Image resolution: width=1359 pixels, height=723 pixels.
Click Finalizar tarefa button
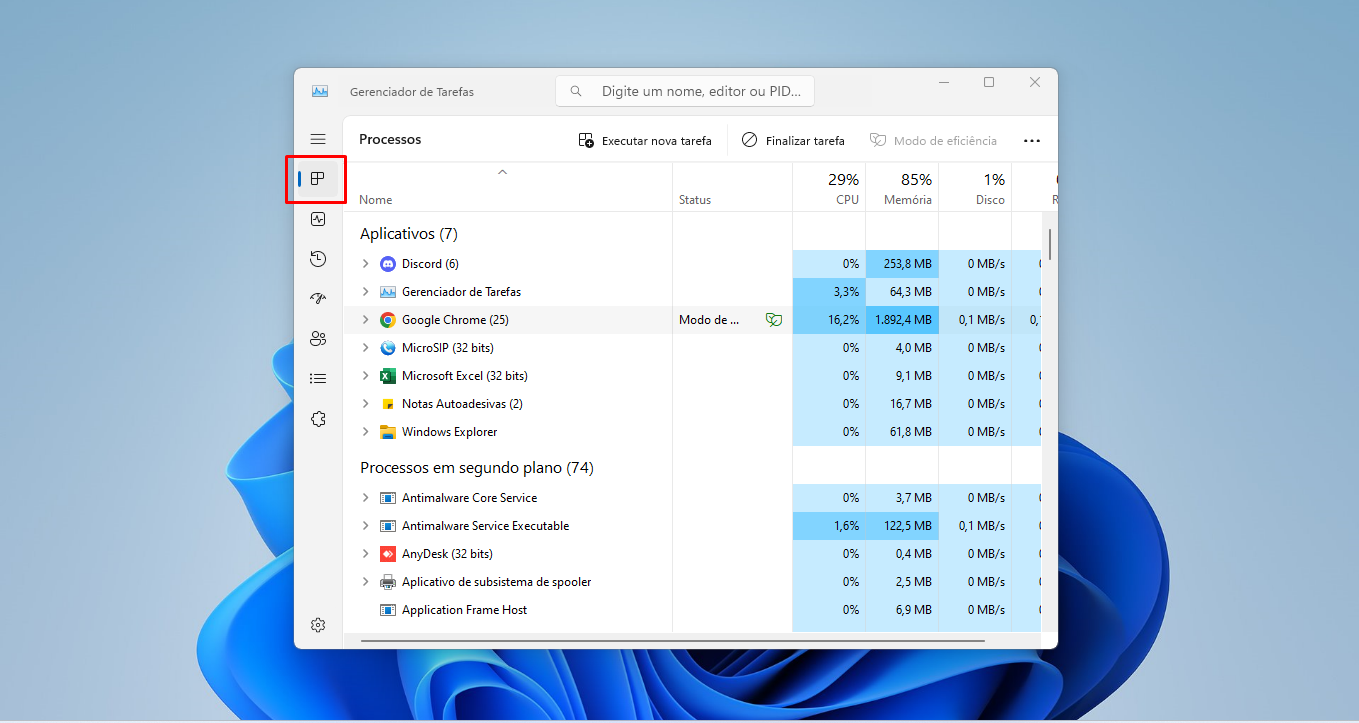click(x=793, y=141)
